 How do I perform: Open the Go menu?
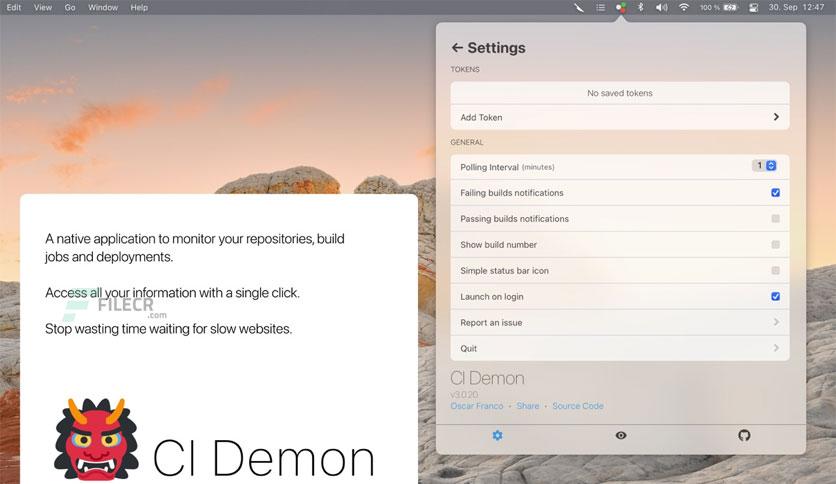coord(70,7)
